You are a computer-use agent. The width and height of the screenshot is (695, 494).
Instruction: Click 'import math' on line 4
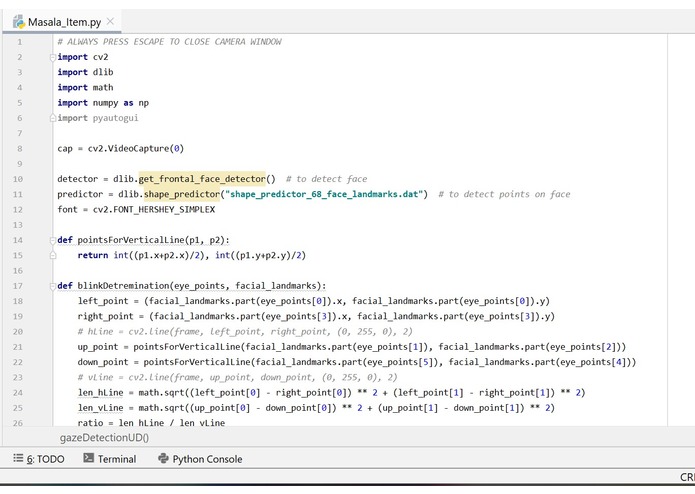pyautogui.click(x=85, y=88)
